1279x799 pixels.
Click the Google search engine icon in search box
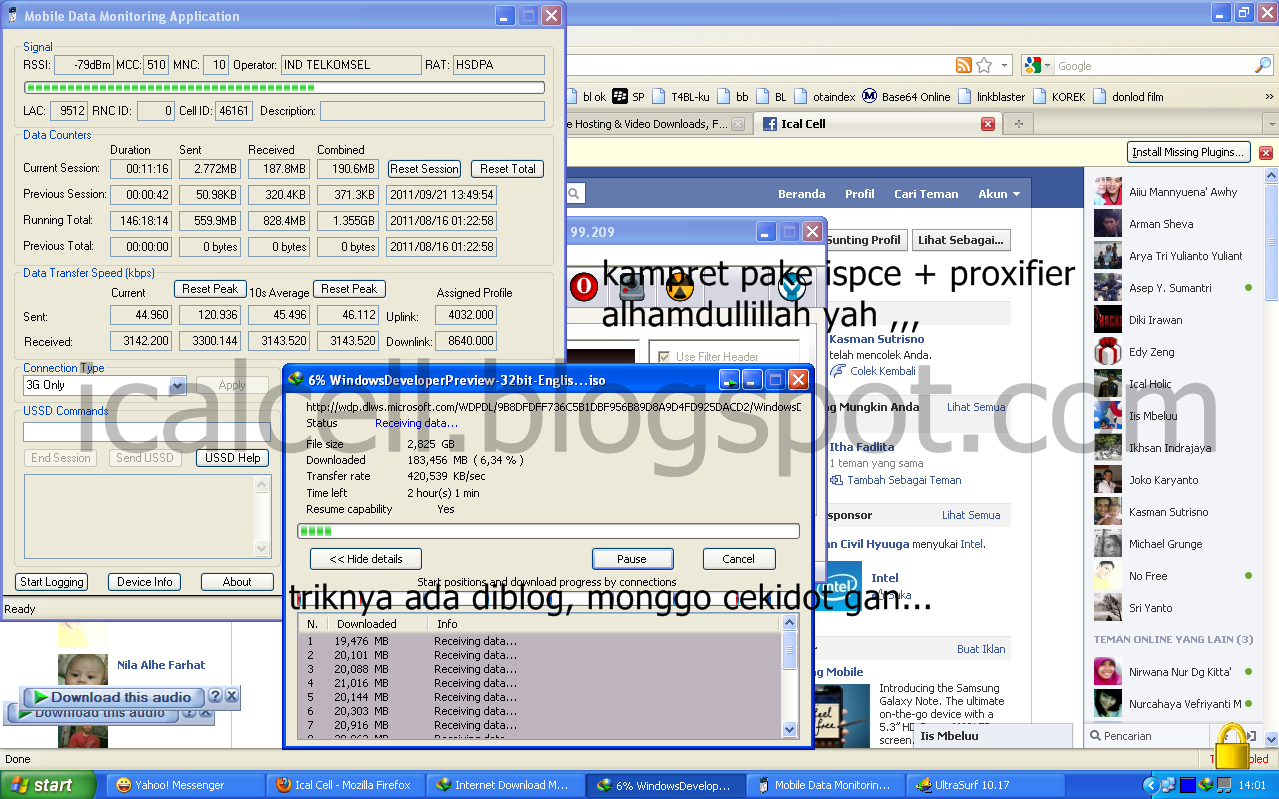click(1033, 65)
